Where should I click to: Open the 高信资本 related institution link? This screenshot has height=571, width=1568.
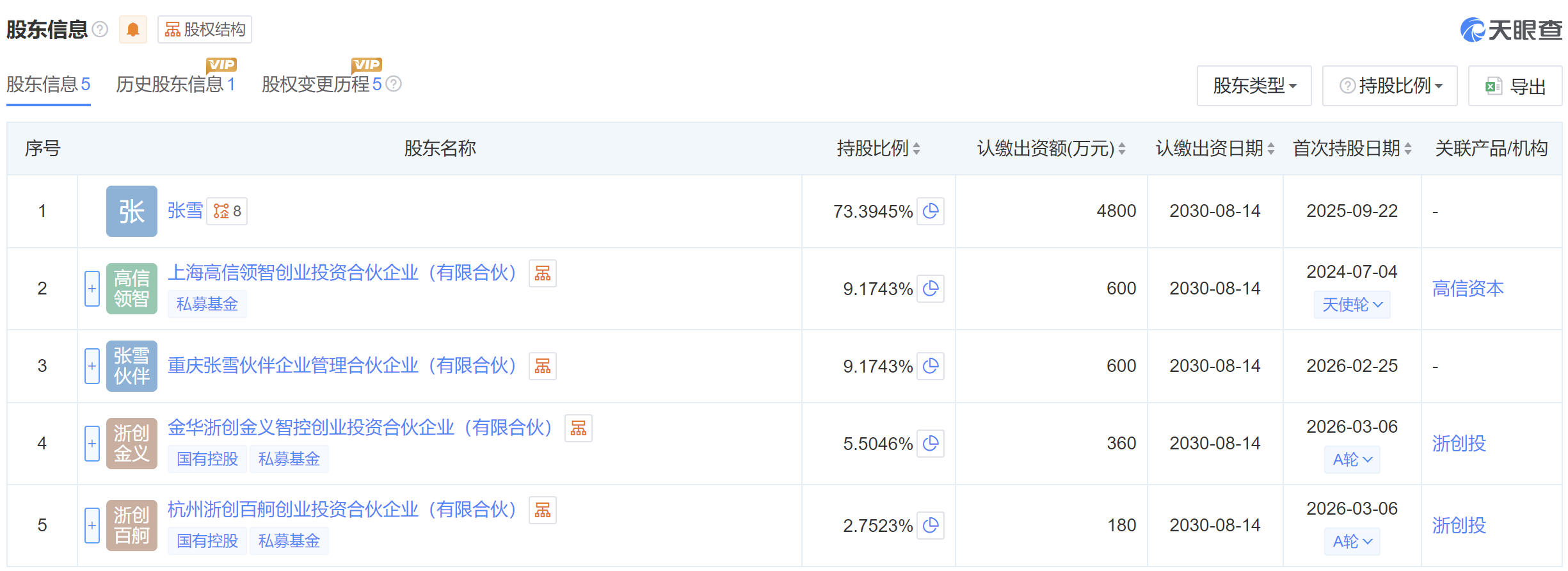point(1468,289)
